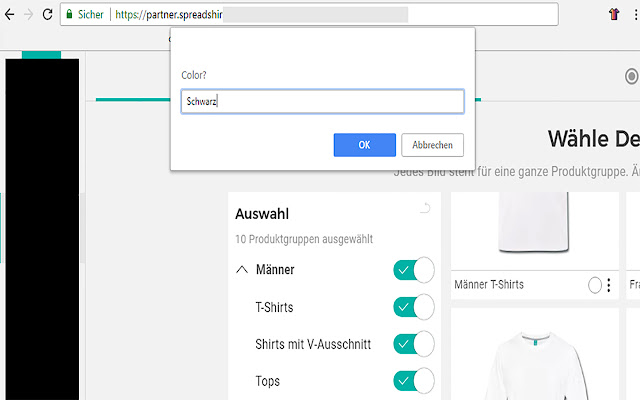640x400 pixels.
Task: Toggle the Shirts mit V-Ausschnitt switch
Action: click(413, 344)
